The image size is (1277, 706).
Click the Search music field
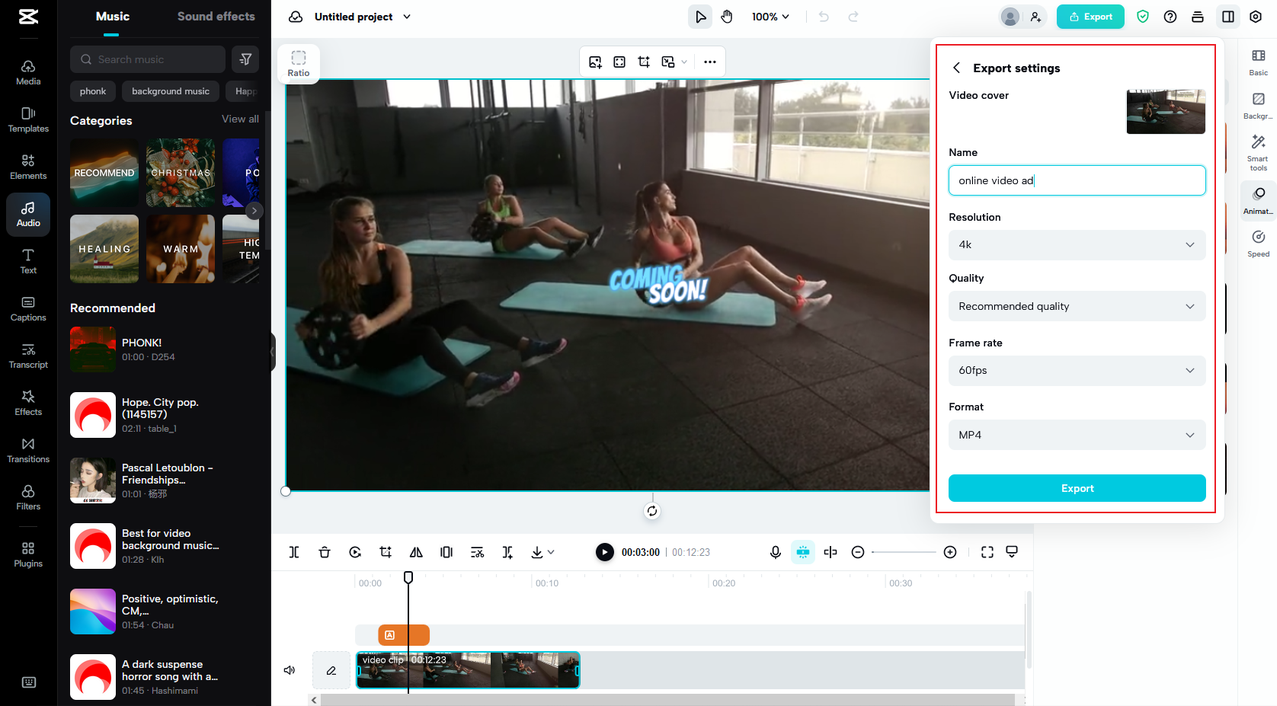[x=147, y=59]
